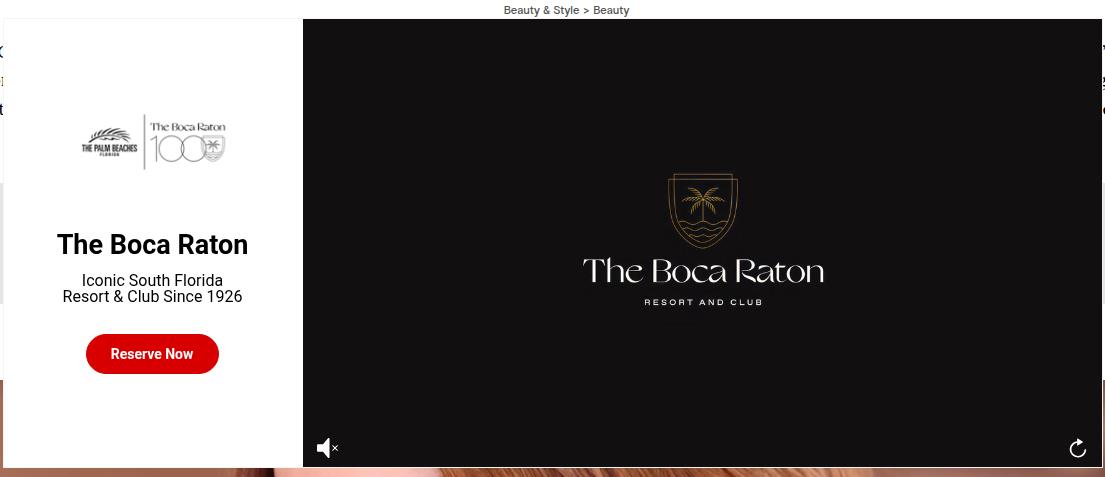Replay the Boca Raton video
Viewport: 1105px width, 477px height.
pyautogui.click(x=1077, y=448)
